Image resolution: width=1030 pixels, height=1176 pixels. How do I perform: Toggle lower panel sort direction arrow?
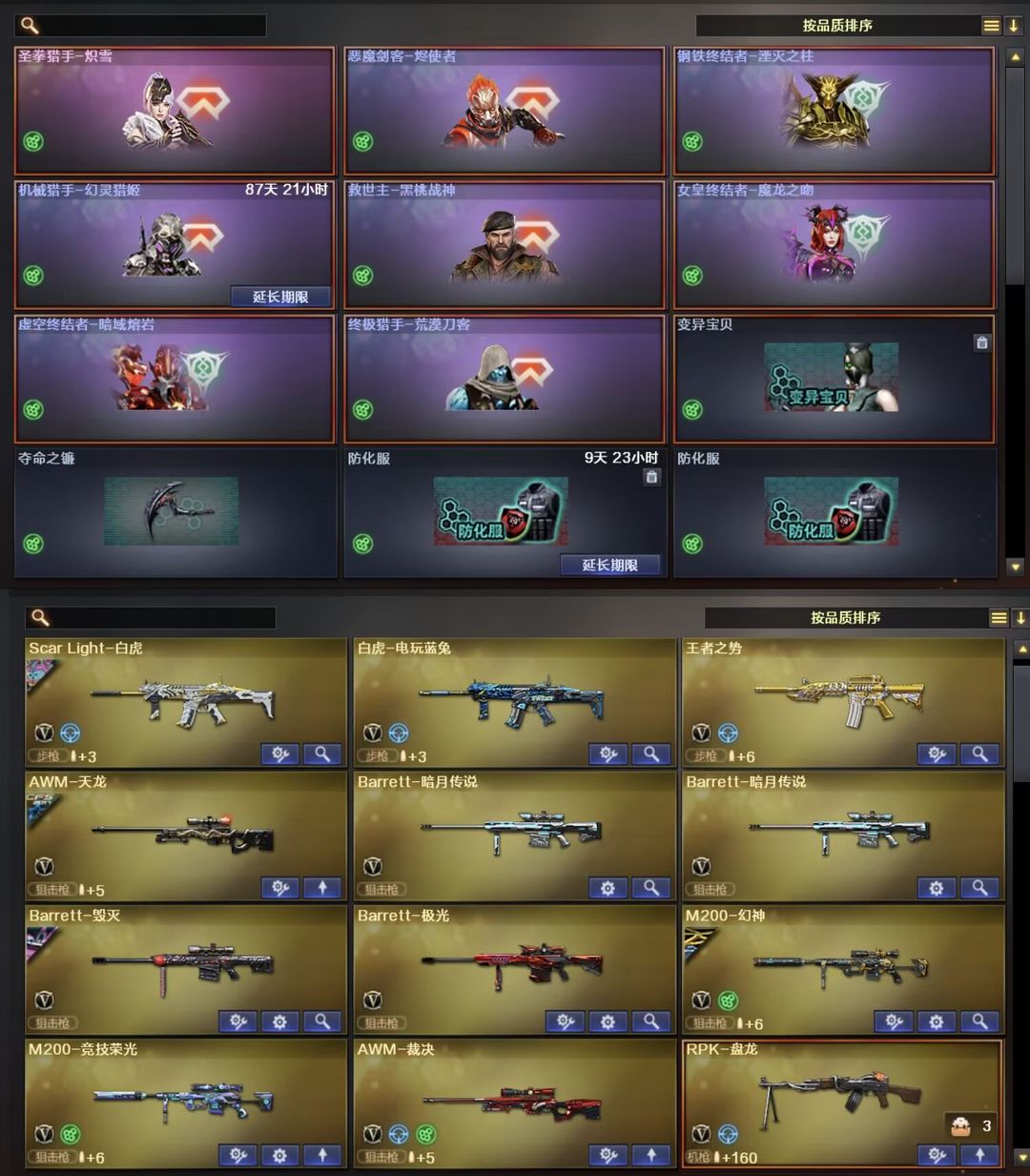pos(1020,618)
